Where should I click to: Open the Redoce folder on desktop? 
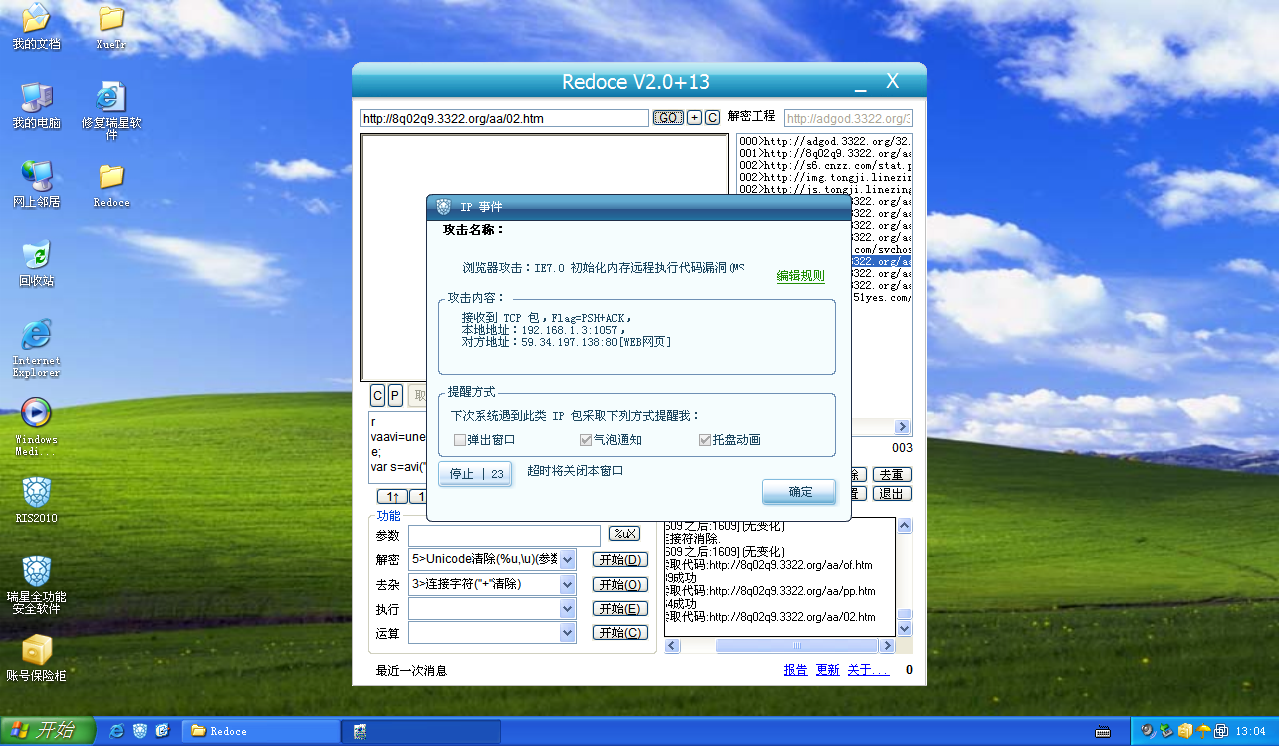(x=111, y=184)
